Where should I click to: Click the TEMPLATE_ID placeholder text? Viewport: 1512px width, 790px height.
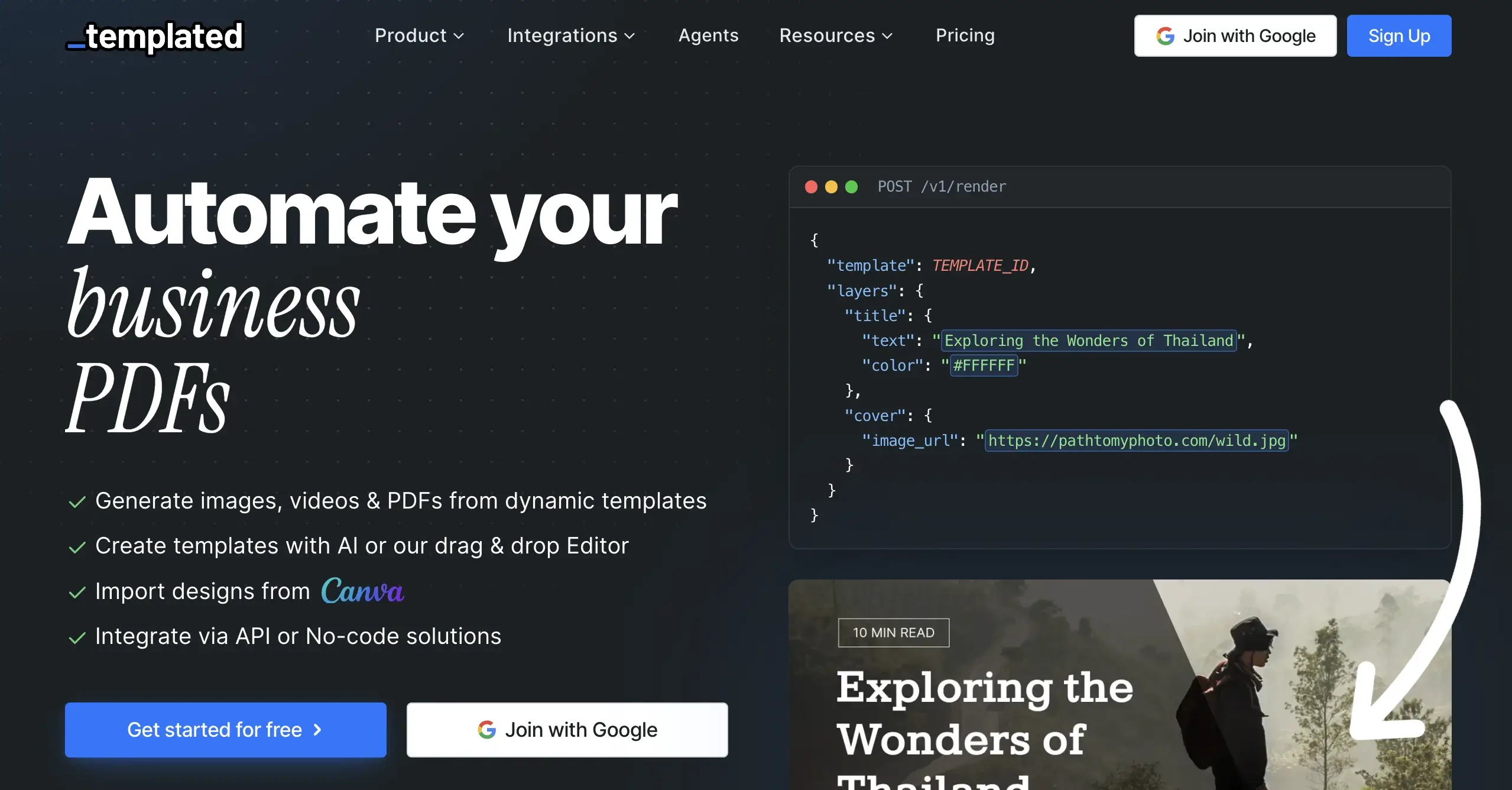click(980, 266)
